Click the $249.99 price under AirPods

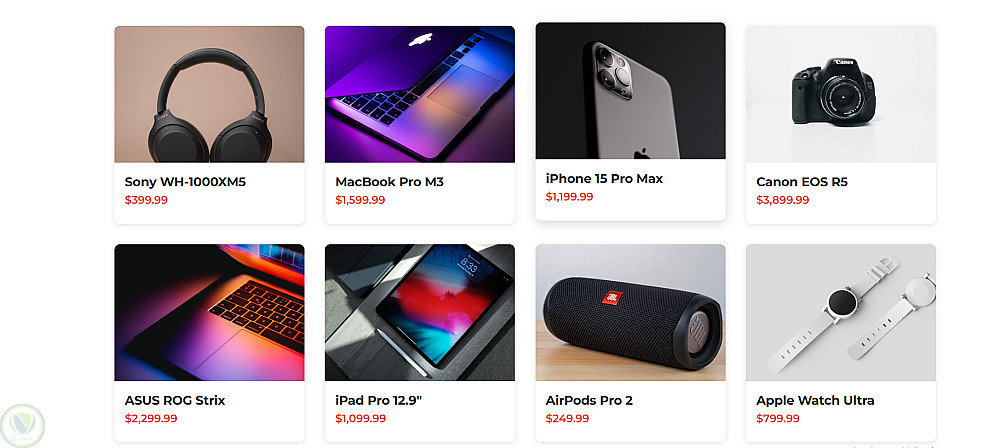pos(567,419)
